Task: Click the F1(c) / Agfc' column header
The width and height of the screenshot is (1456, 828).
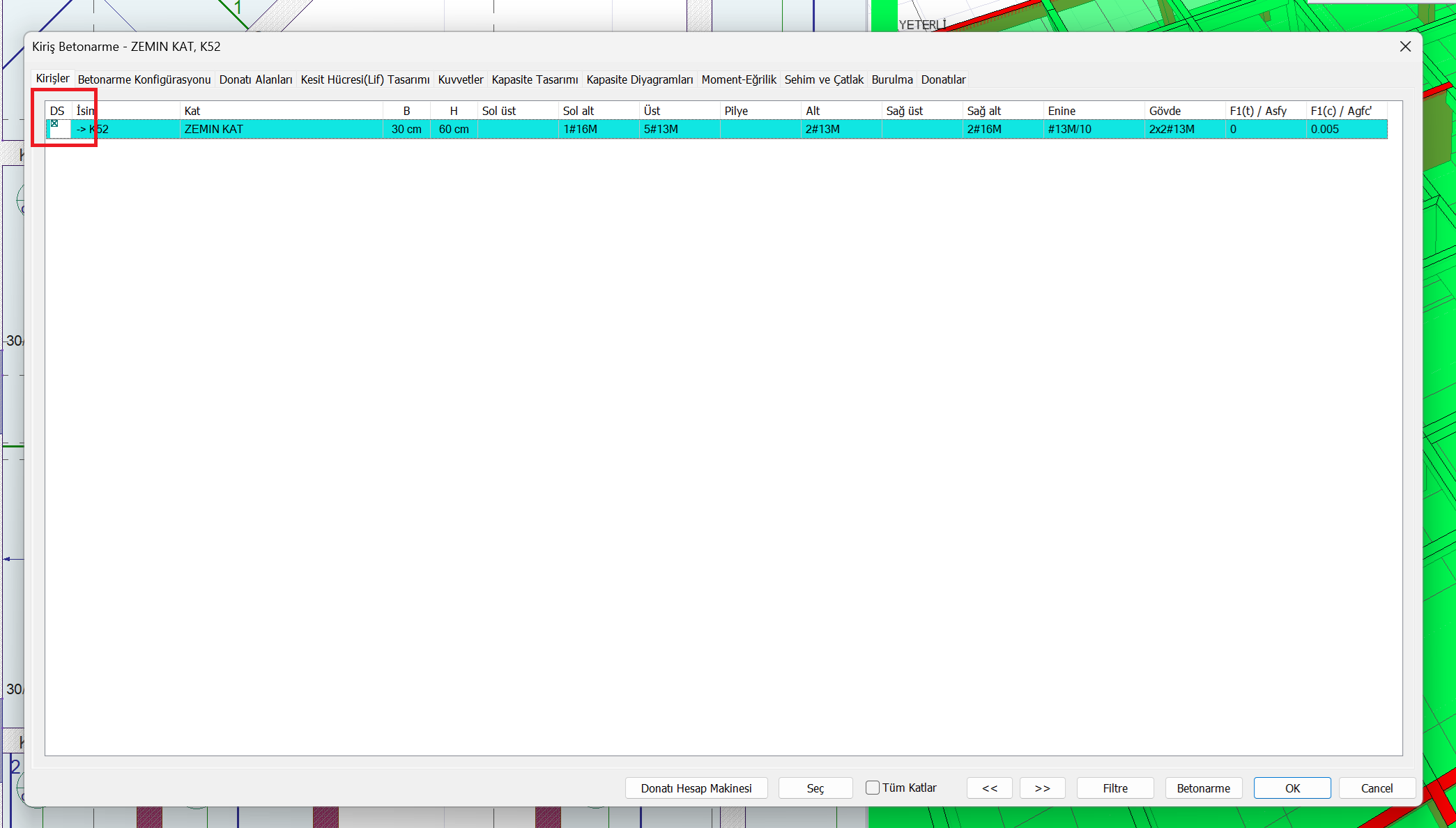Action: (1347, 111)
